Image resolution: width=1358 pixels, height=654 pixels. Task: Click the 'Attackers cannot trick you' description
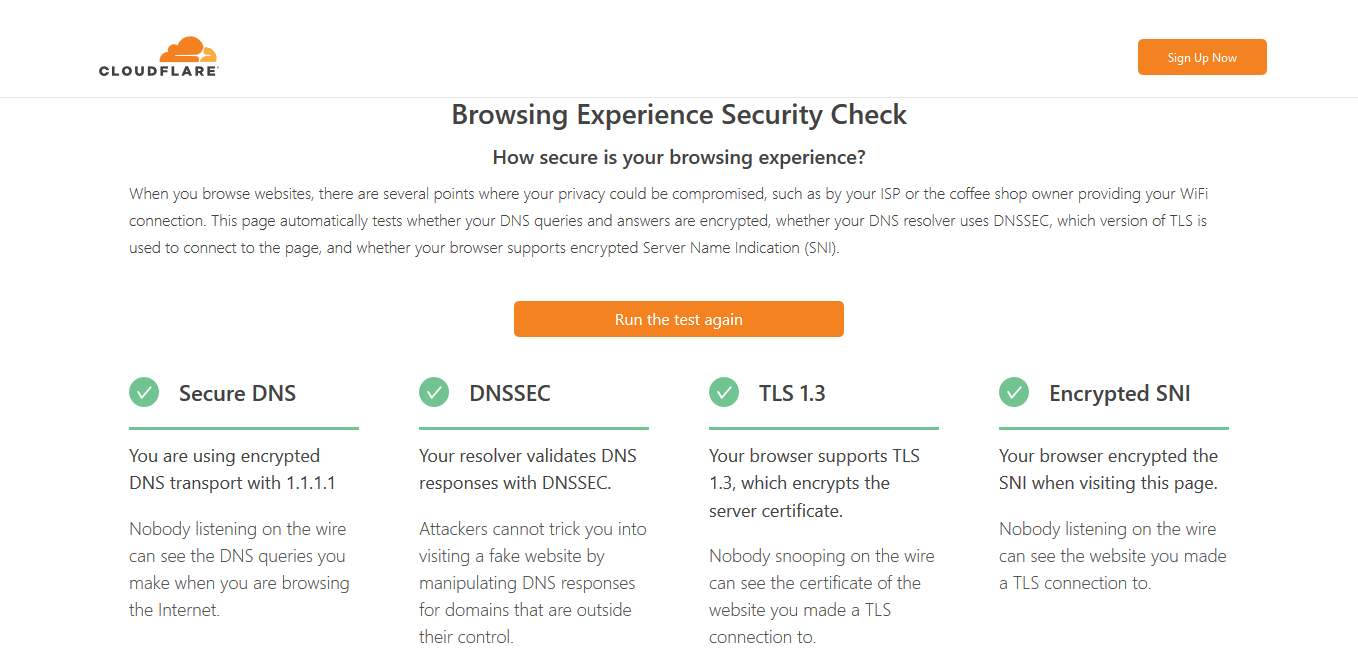click(532, 582)
